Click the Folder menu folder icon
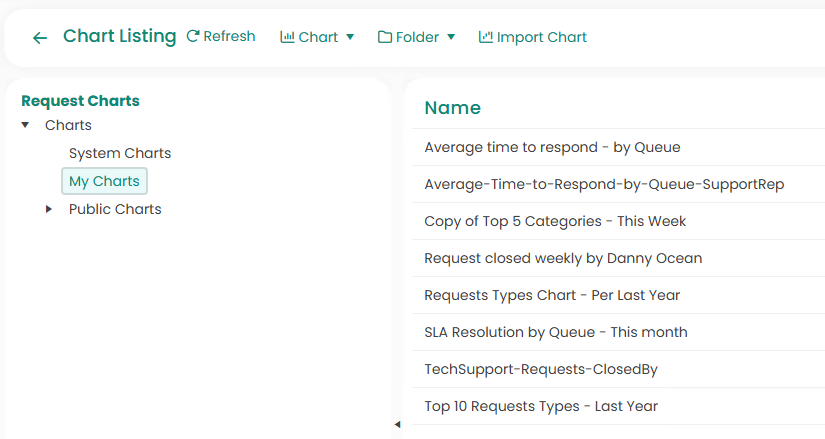The image size is (825, 439). tap(385, 37)
